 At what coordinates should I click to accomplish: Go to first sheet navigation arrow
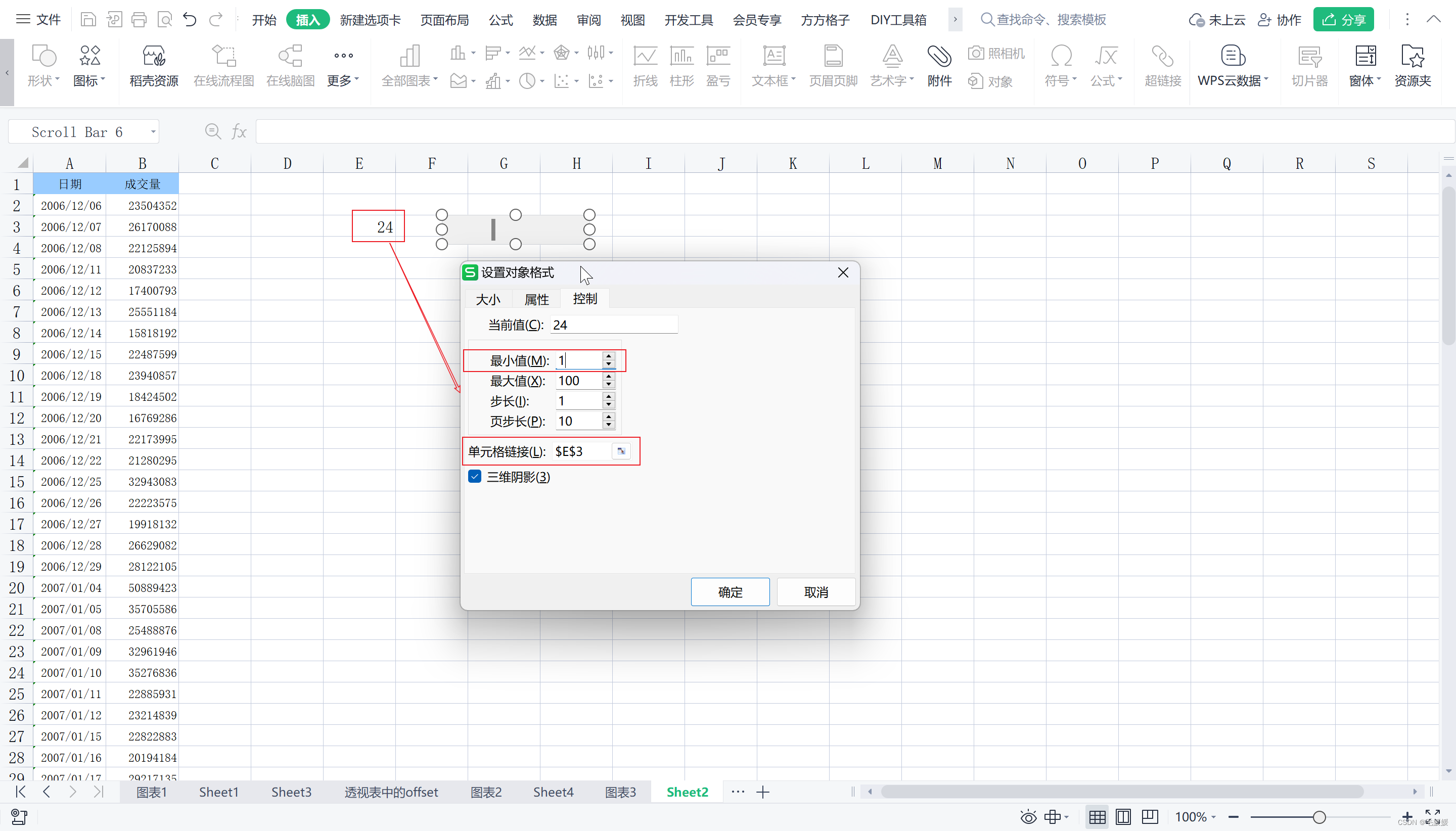tap(21, 792)
